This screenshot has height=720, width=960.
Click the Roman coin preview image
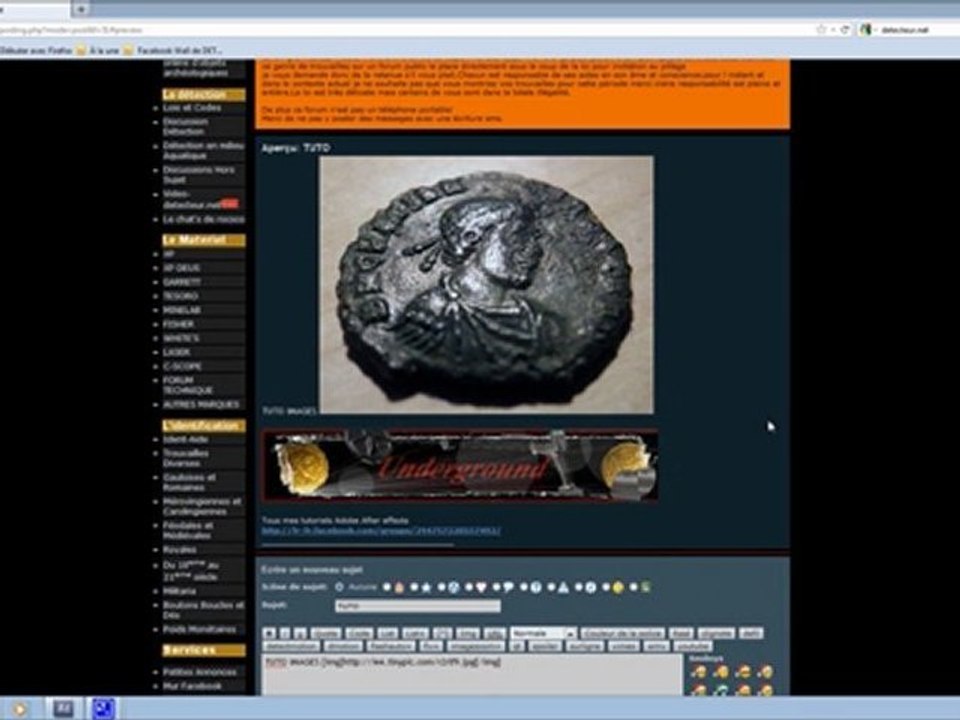click(x=487, y=285)
